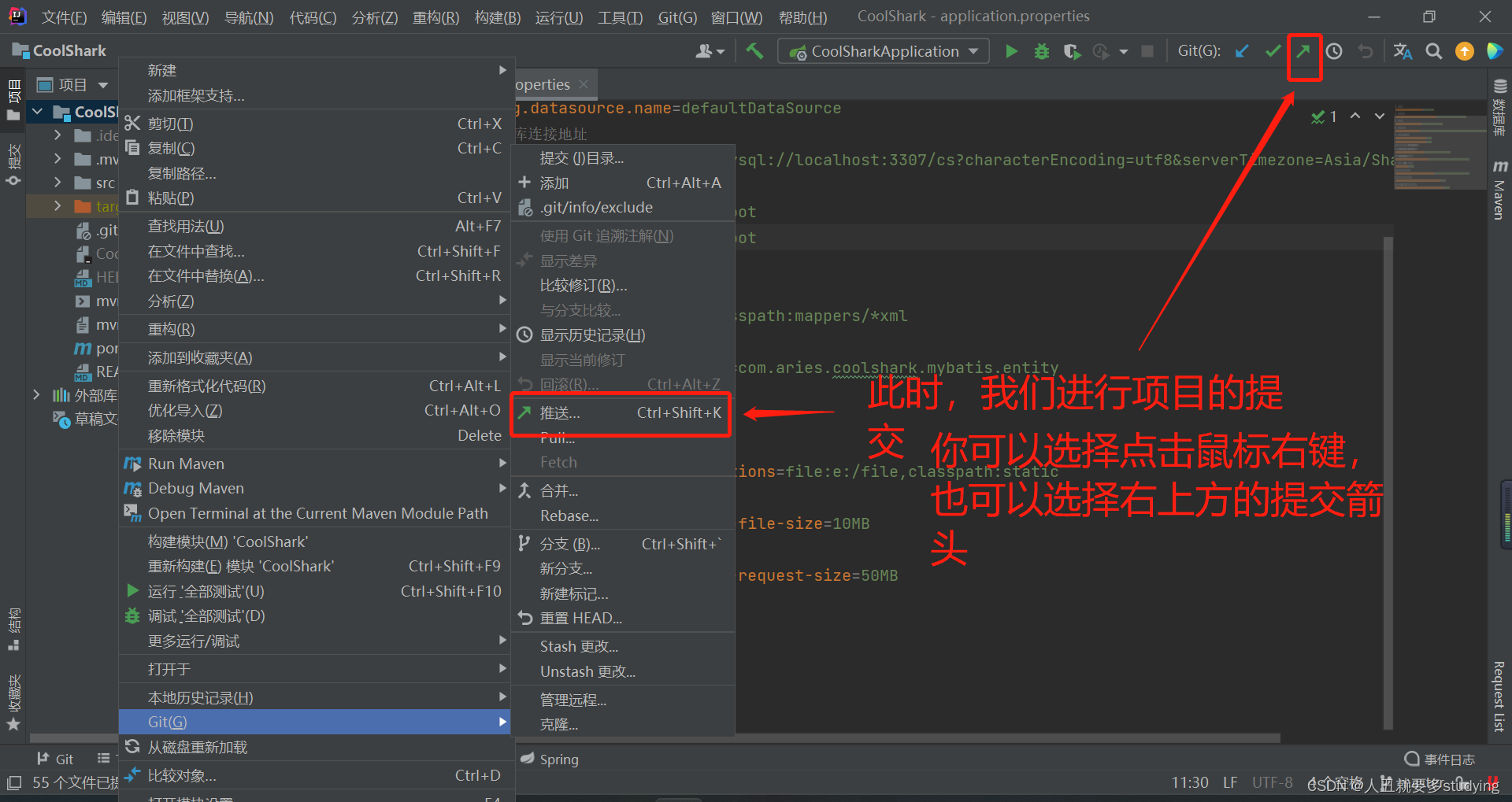Click the Debug bug icon

(x=1042, y=51)
